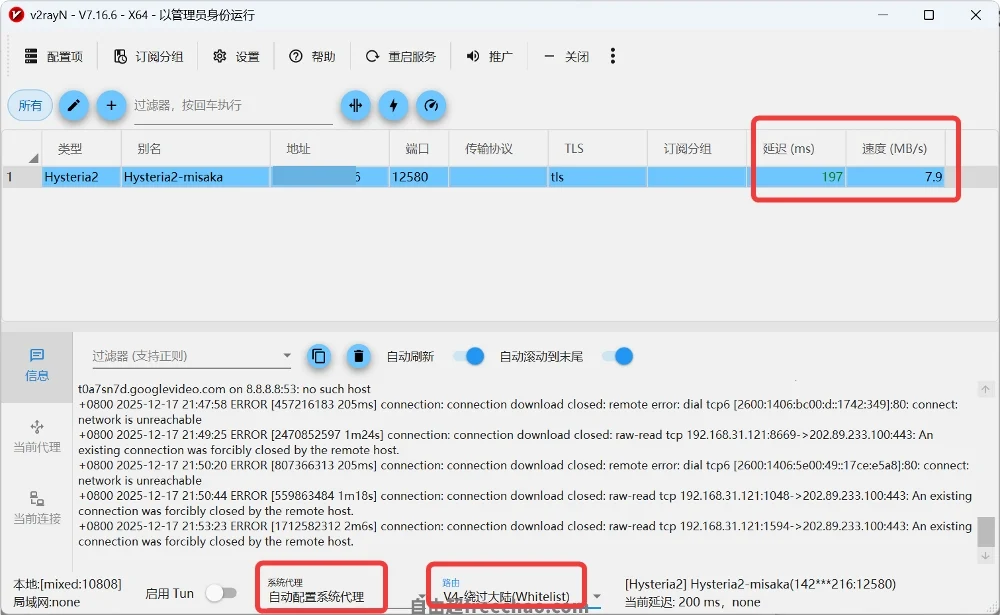Click the log panel vertical scrollbar thumb

coord(986,530)
